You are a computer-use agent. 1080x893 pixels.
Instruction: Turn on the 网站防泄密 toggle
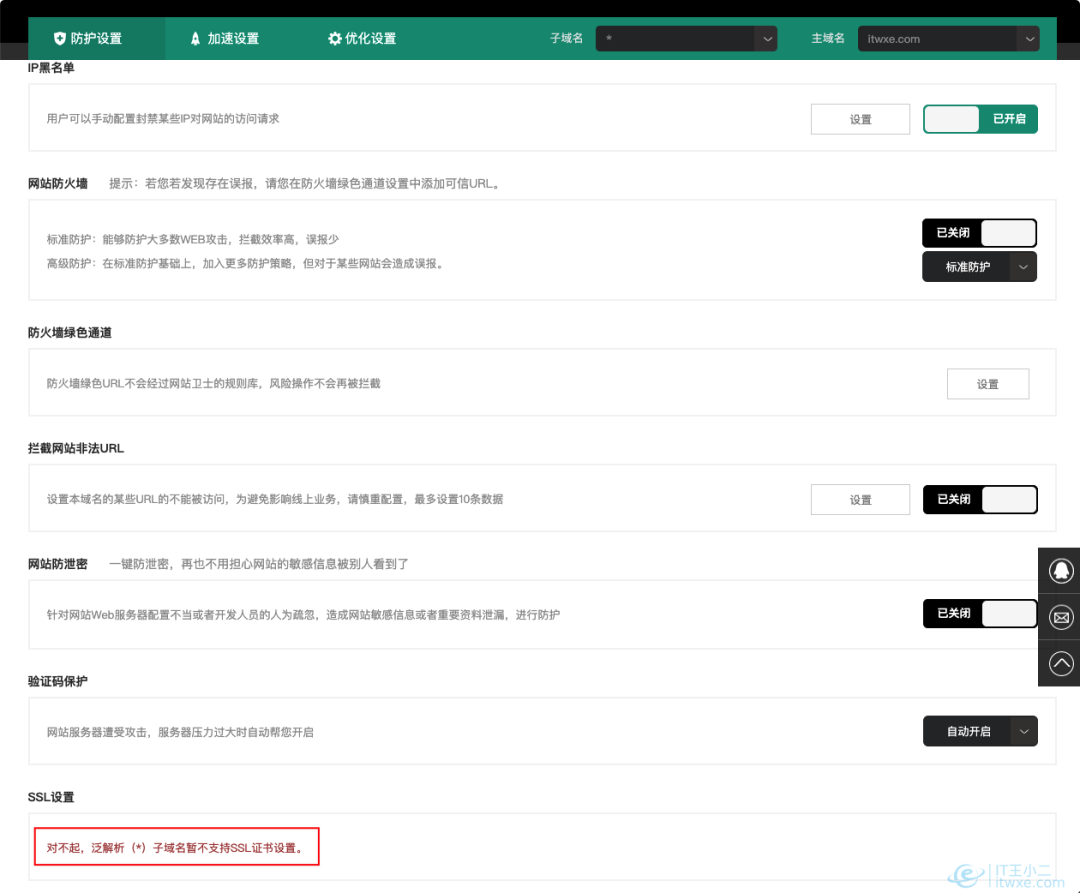tap(979, 614)
